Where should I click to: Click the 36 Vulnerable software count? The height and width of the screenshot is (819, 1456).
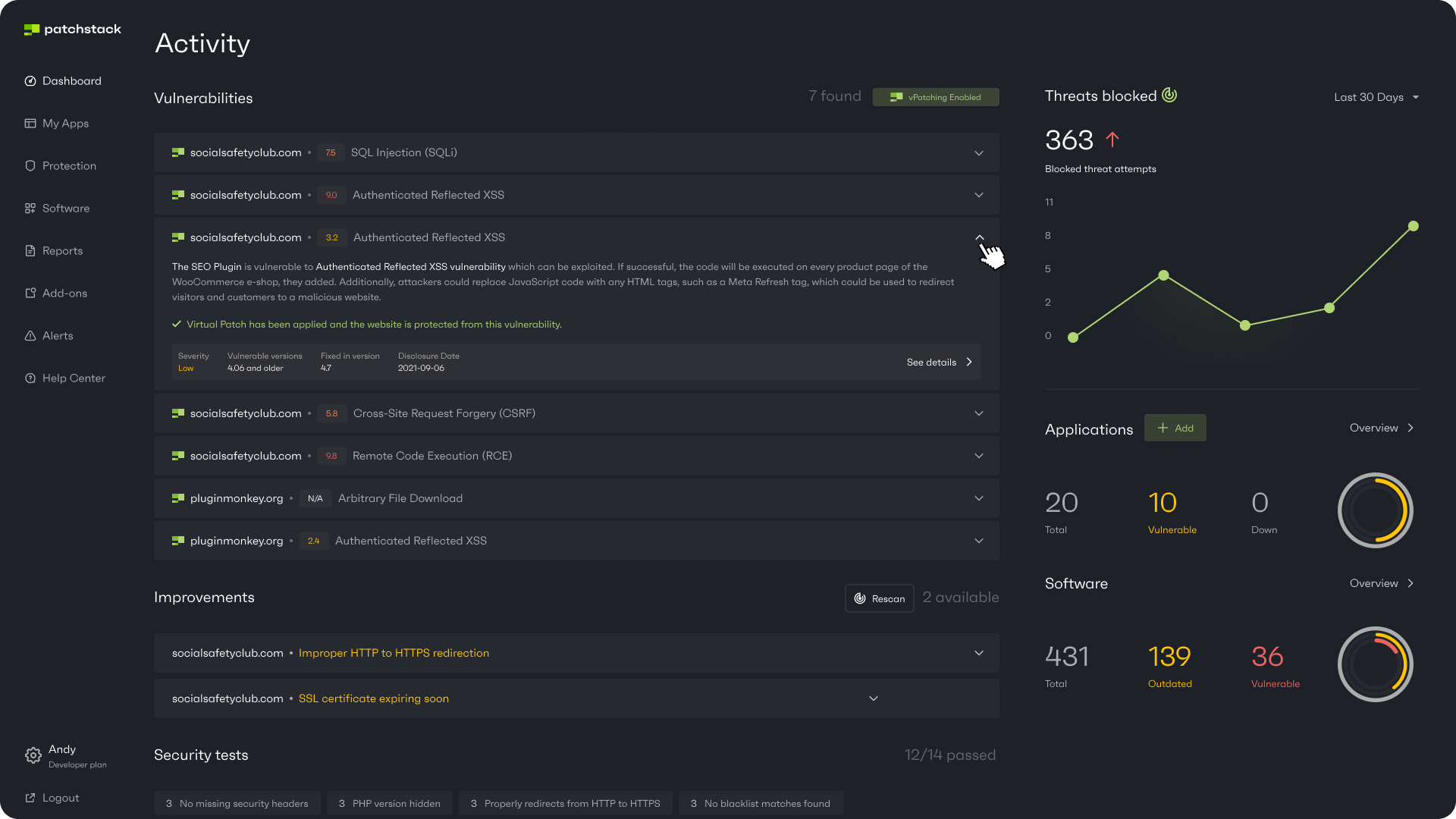[x=1267, y=657]
